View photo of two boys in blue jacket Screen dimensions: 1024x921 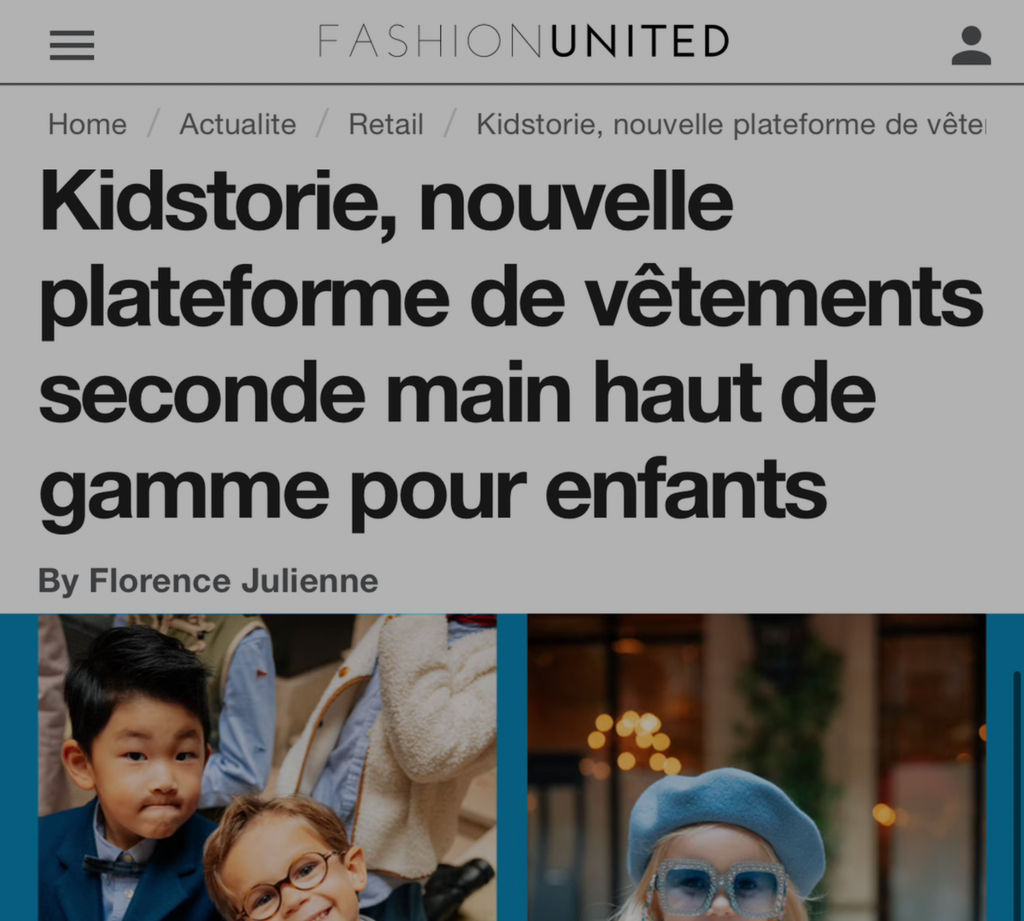(x=267, y=768)
